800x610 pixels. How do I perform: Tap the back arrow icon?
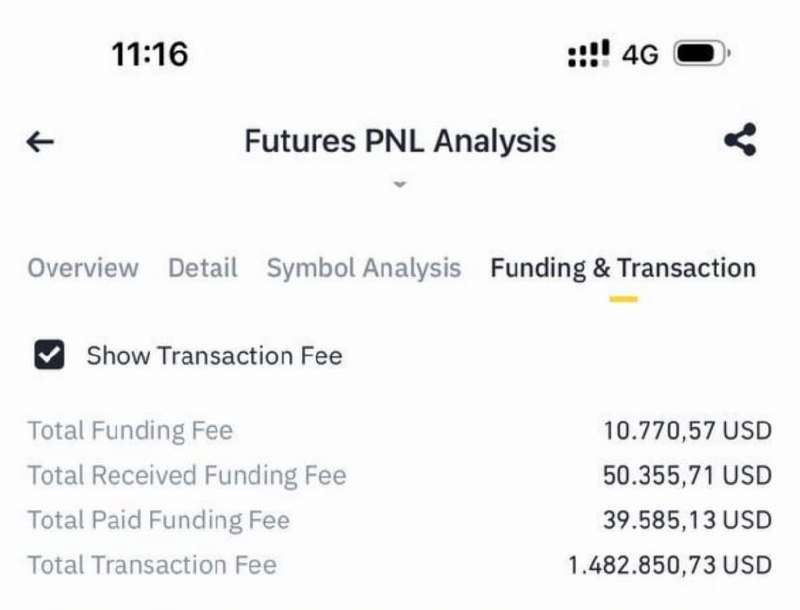click(x=40, y=142)
